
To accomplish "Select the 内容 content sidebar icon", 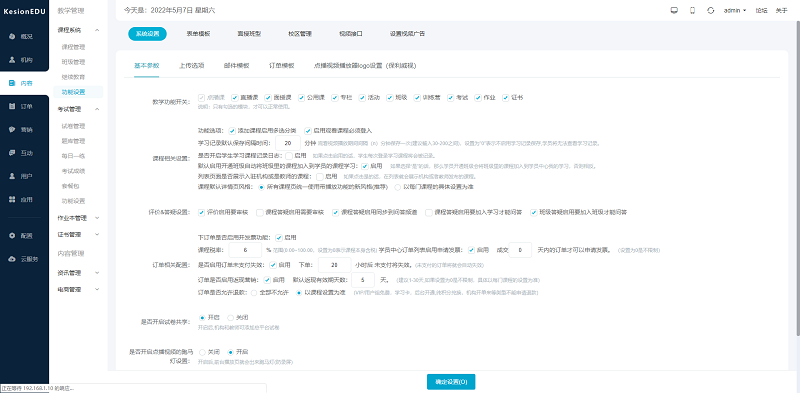I will 12,83.
